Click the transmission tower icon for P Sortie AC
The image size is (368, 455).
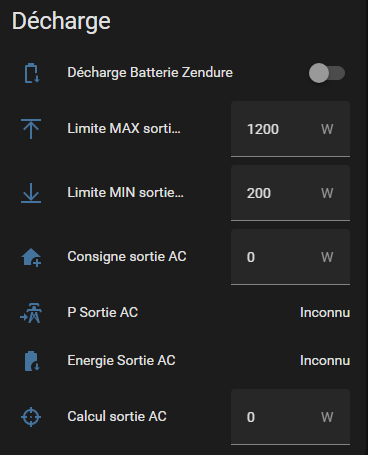click(x=31, y=313)
